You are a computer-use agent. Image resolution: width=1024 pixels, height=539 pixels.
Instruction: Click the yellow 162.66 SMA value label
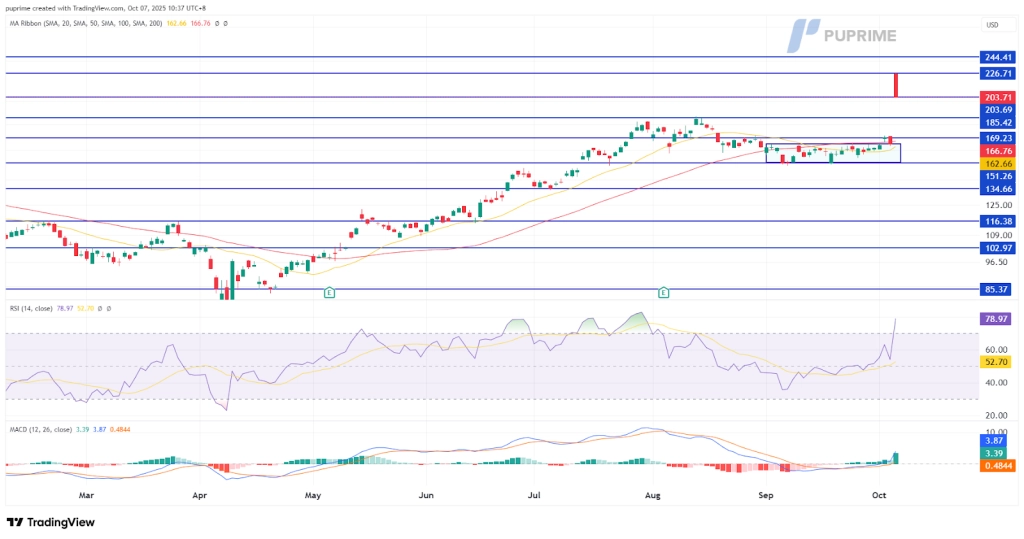pos(999,163)
